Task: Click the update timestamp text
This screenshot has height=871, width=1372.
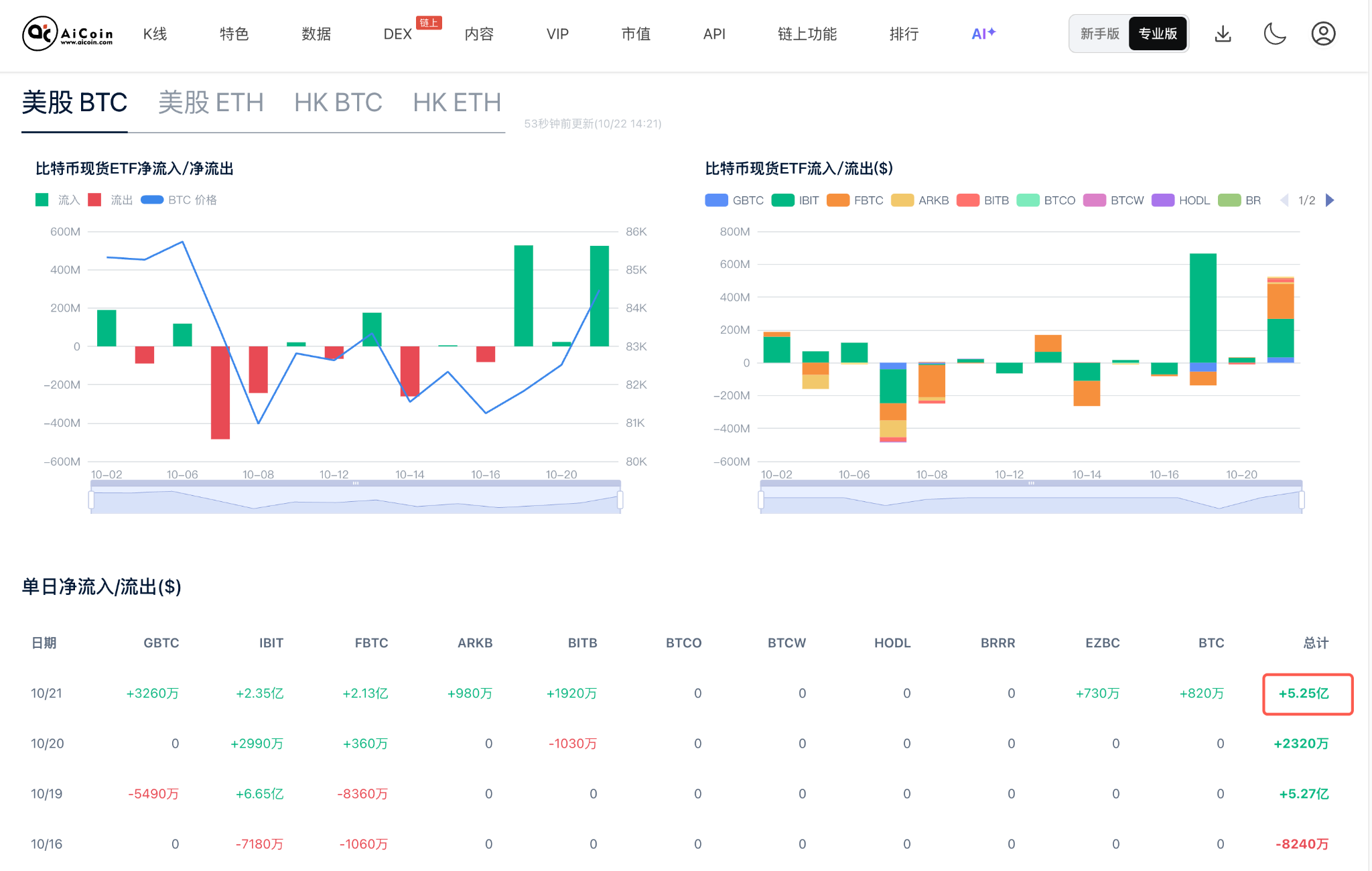Action: point(592,124)
